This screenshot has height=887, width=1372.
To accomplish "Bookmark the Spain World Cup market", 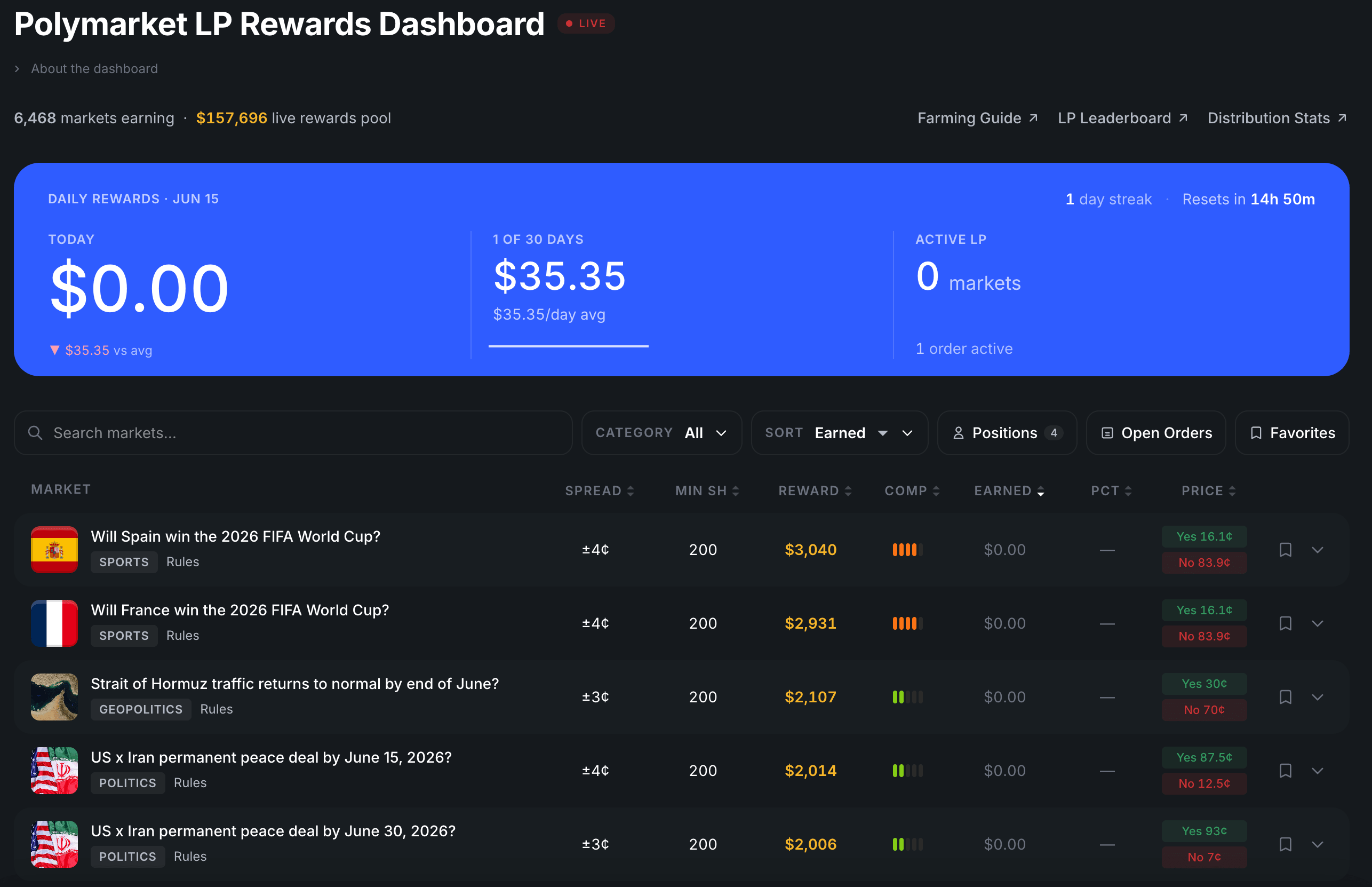I will tap(1285, 550).
